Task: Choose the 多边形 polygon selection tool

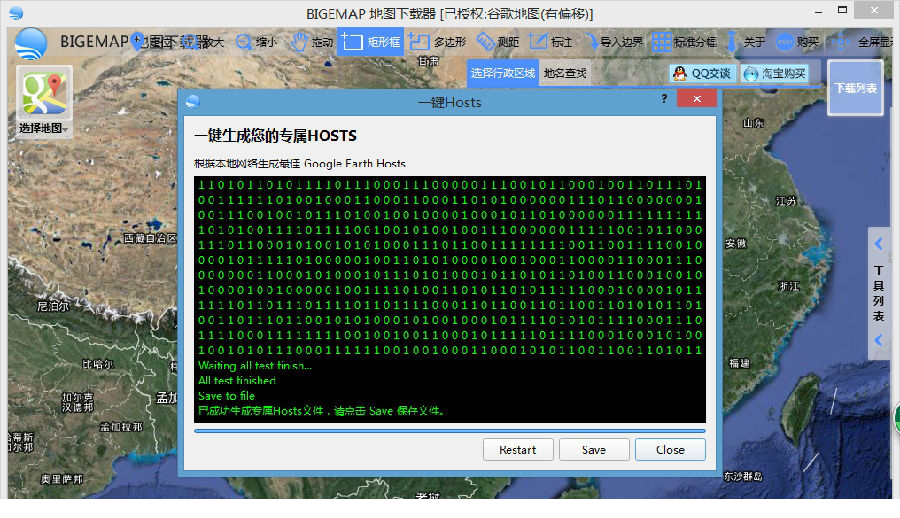Action: point(437,42)
